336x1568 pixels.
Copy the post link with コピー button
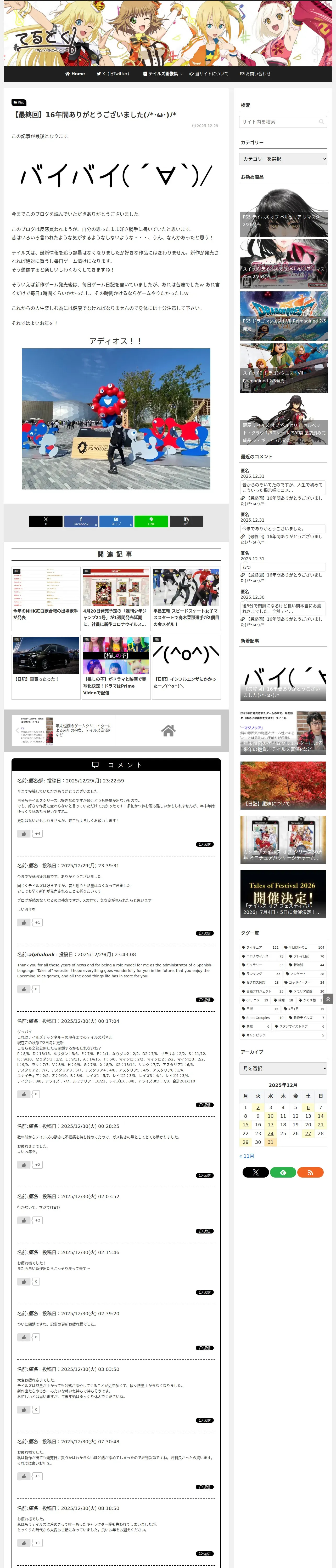[x=186, y=521]
